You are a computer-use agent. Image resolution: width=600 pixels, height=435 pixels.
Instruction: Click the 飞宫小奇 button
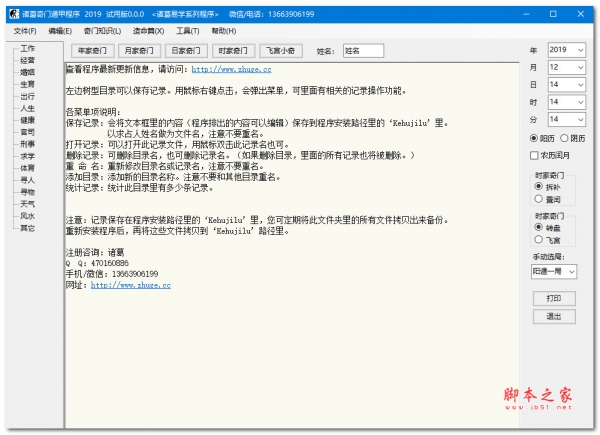point(280,51)
